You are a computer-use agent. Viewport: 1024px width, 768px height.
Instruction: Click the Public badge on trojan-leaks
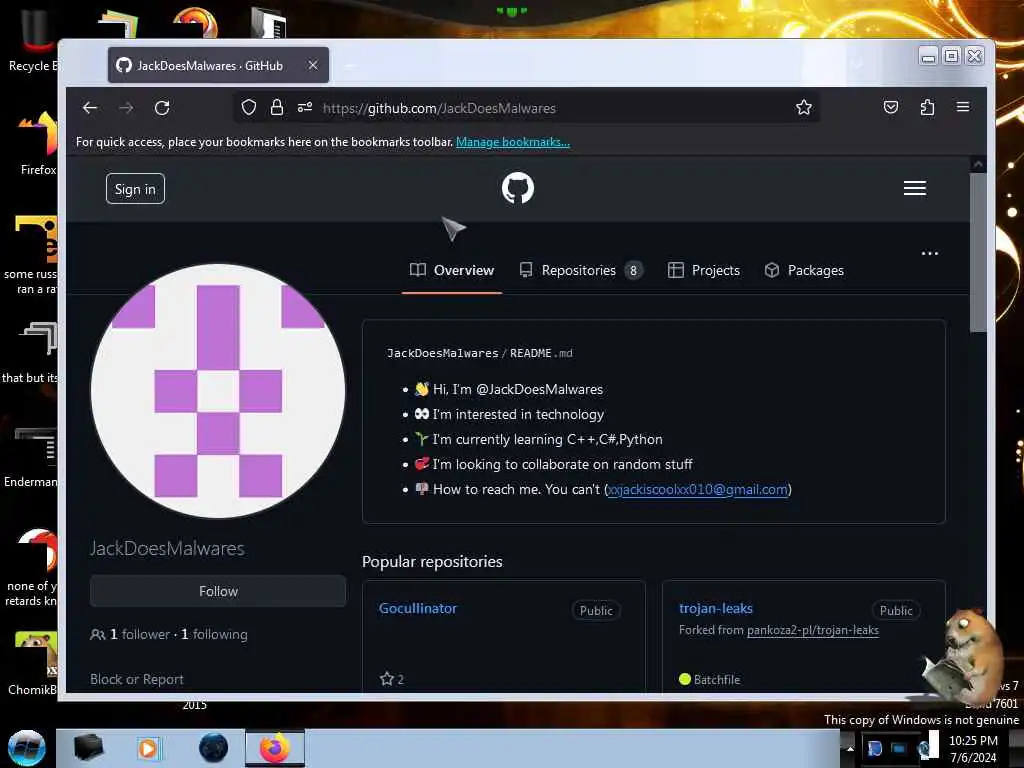point(896,611)
